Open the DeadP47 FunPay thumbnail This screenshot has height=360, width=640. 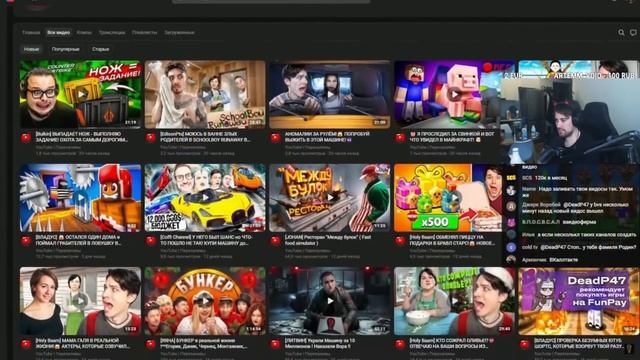[579, 301]
